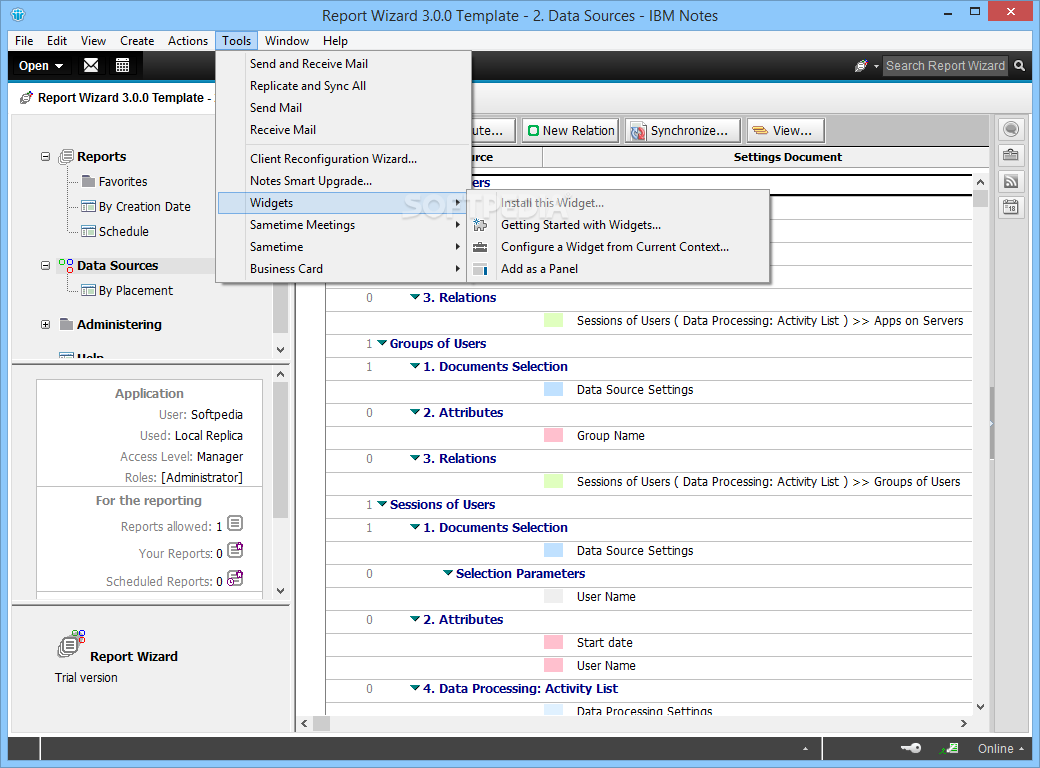Collapse the Reports tree node
The image size is (1040, 768).
click(x=45, y=157)
